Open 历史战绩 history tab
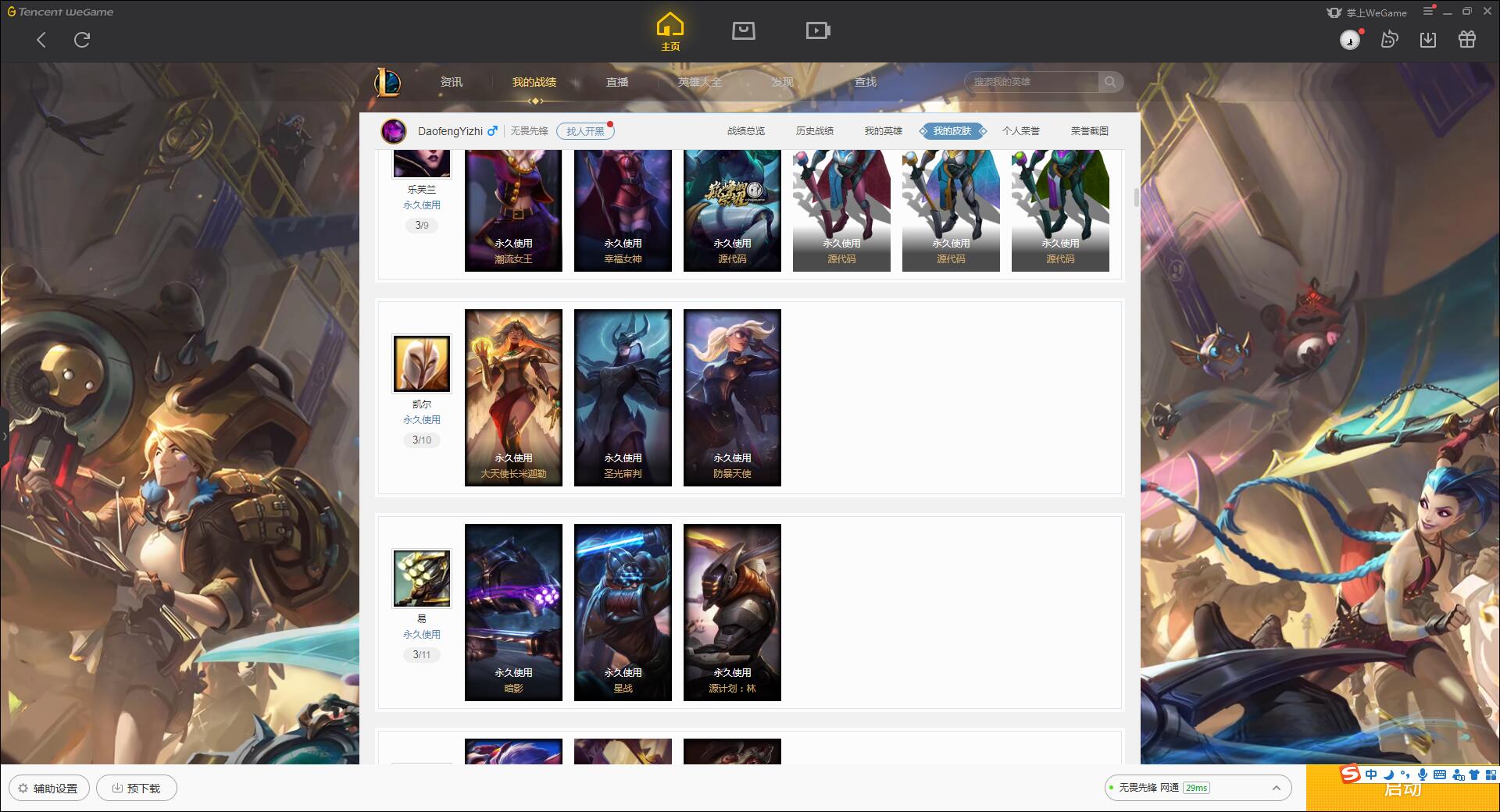 [815, 131]
